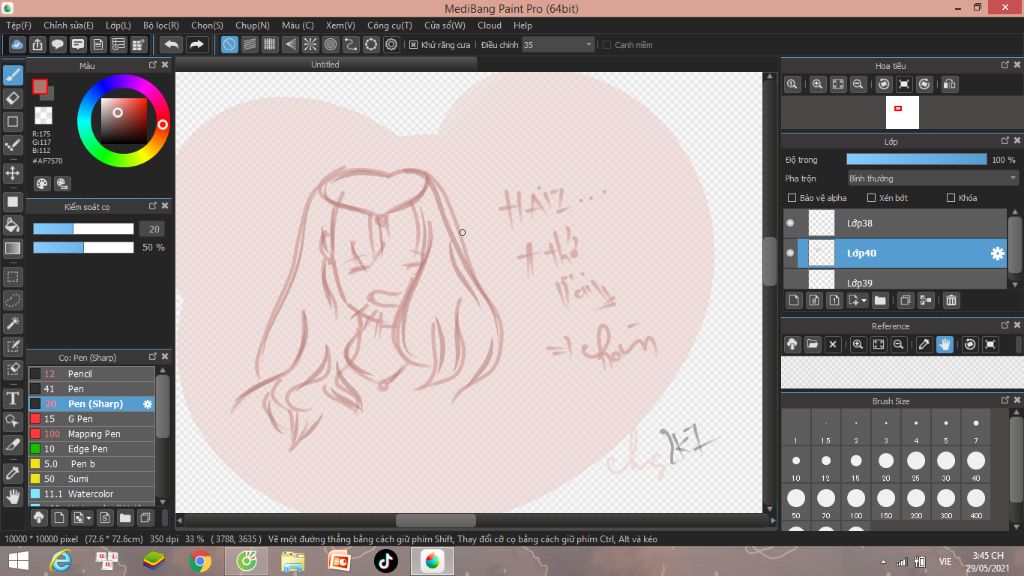
Task: Open the Pha trộn blending dropdown
Action: [x=932, y=178]
